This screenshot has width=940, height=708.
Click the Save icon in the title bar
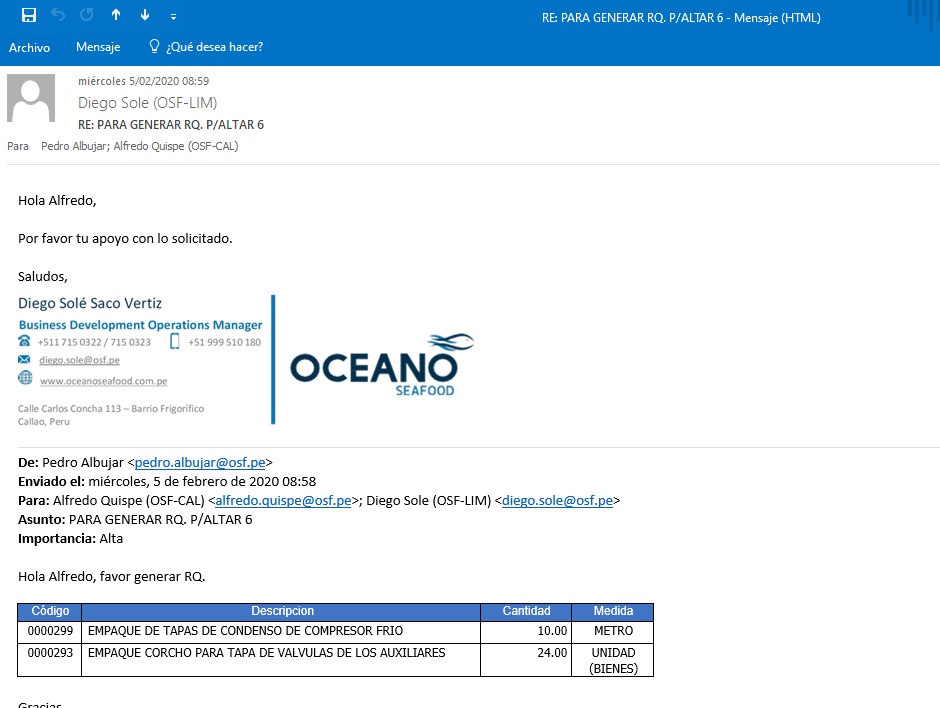pyautogui.click(x=28, y=15)
